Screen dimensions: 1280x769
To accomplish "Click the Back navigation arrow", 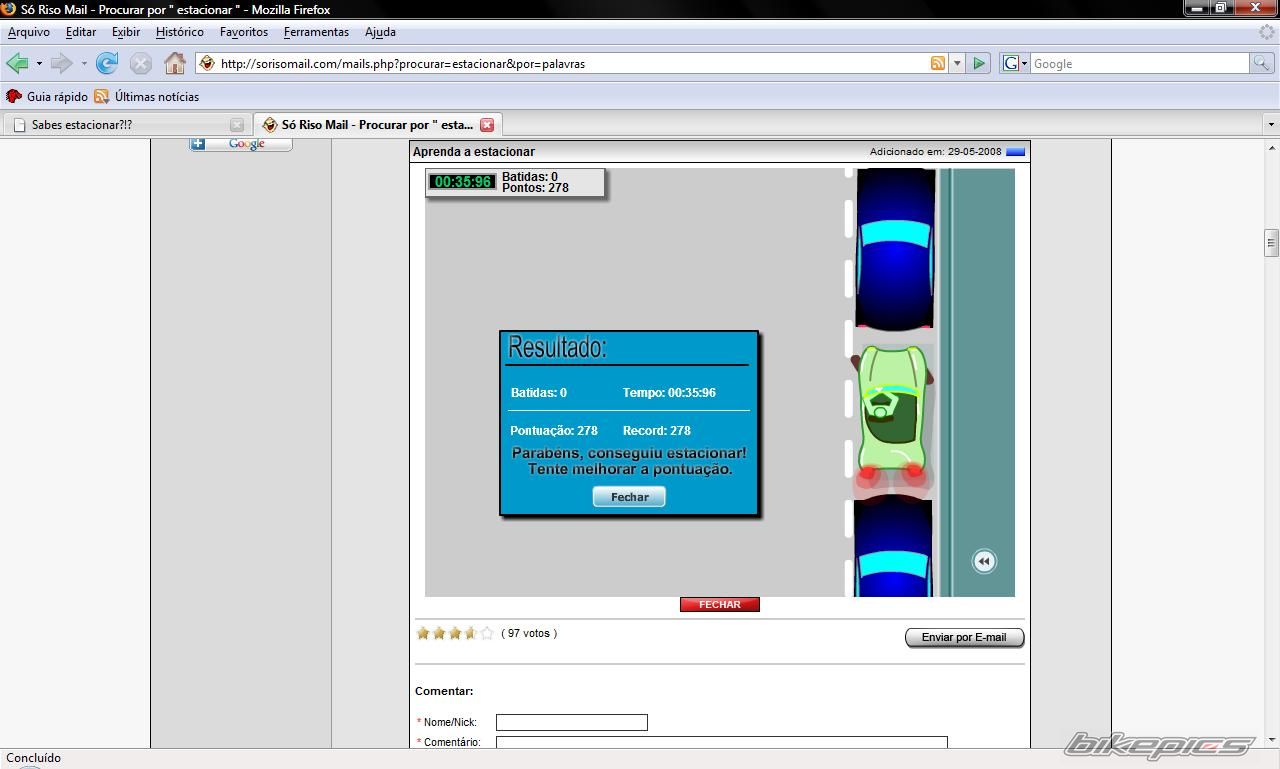I will pos(17,64).
